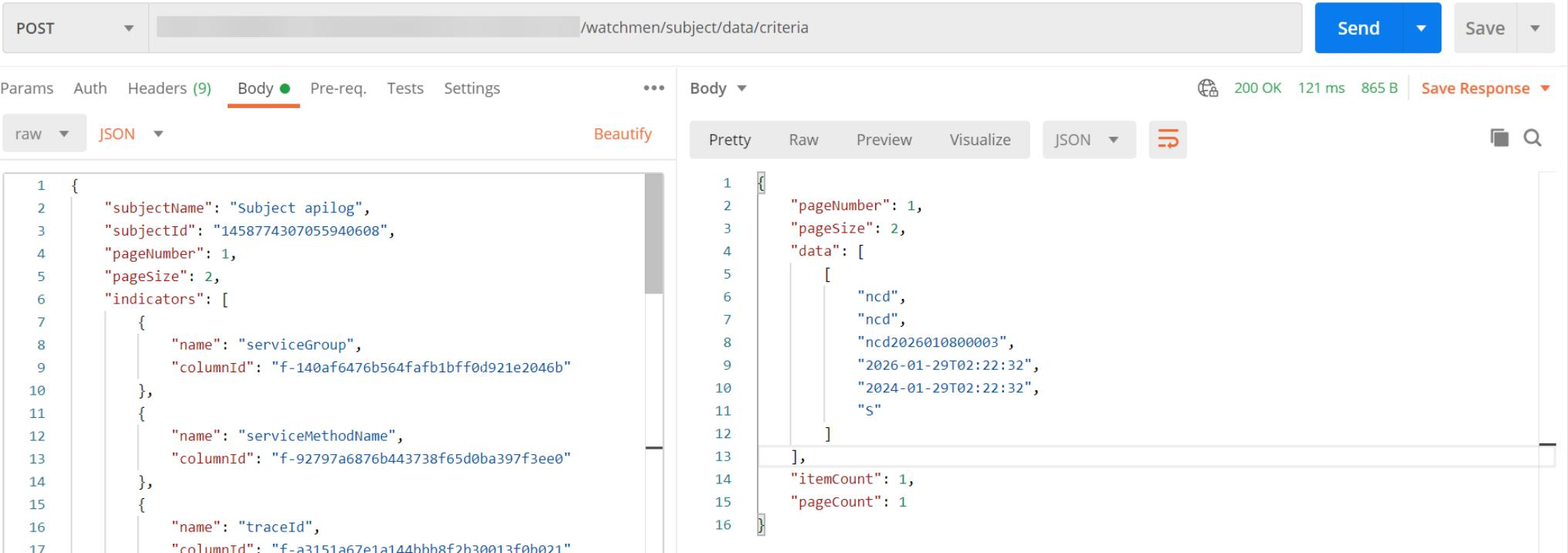Switch to the Visualize response tab

980,140
